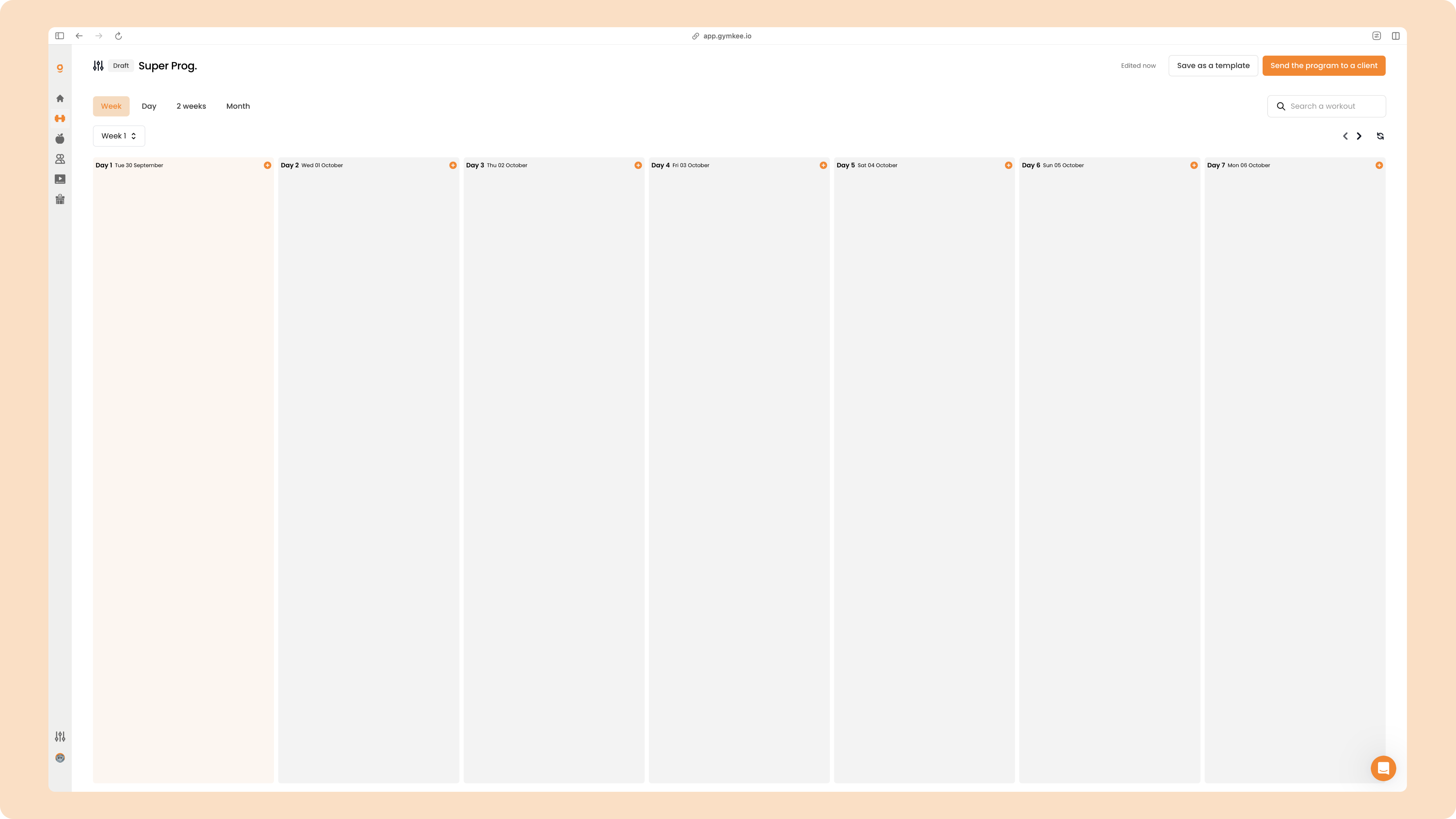Add a workout to Day 4
1456x819 pixels.
coord(824,165)
